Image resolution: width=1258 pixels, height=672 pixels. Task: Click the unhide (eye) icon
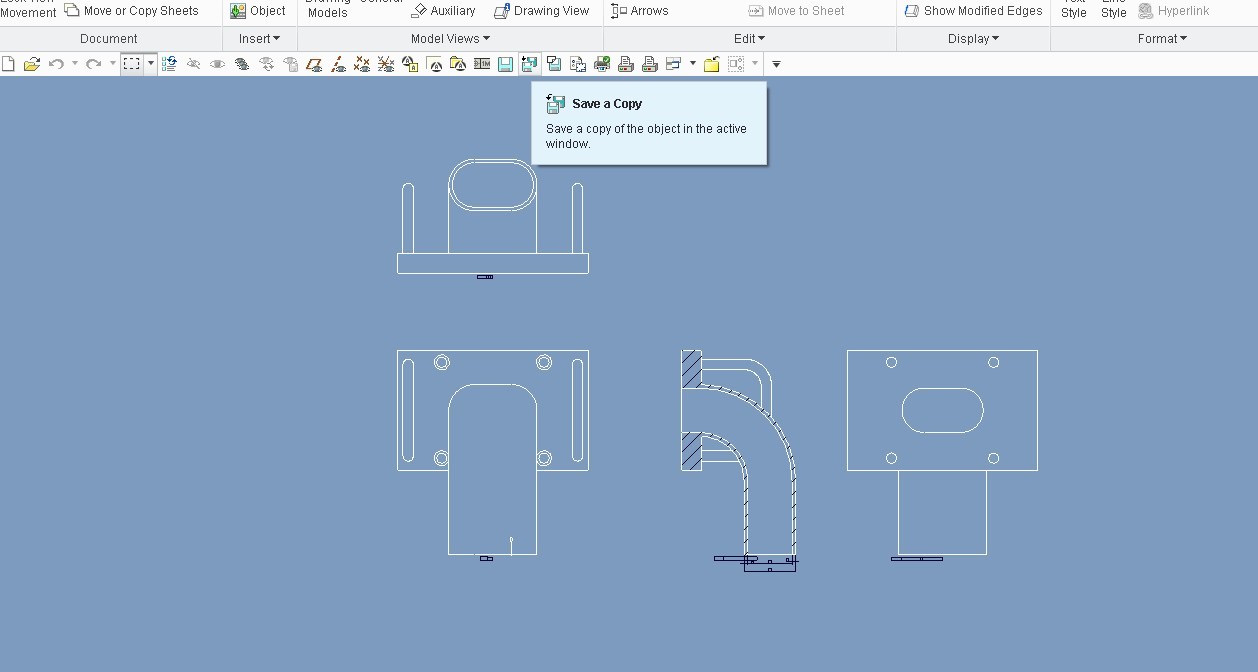217,64
